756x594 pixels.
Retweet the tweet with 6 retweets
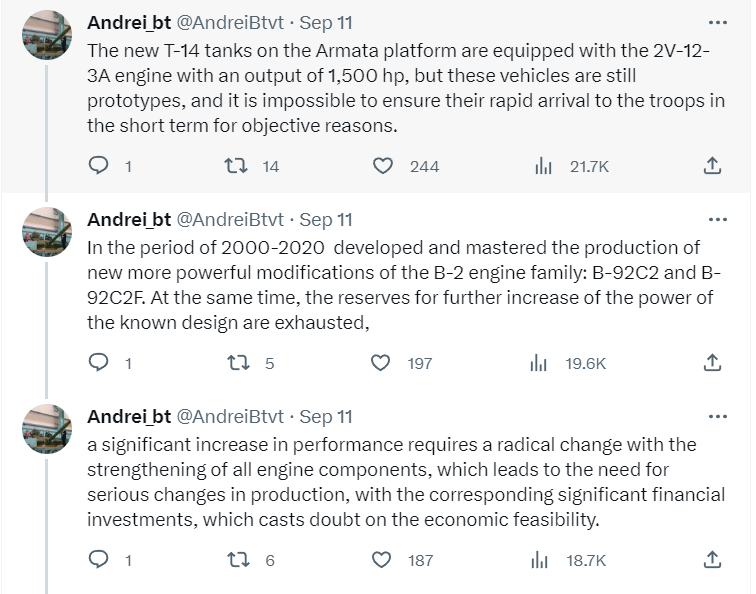tap(240, 560)
